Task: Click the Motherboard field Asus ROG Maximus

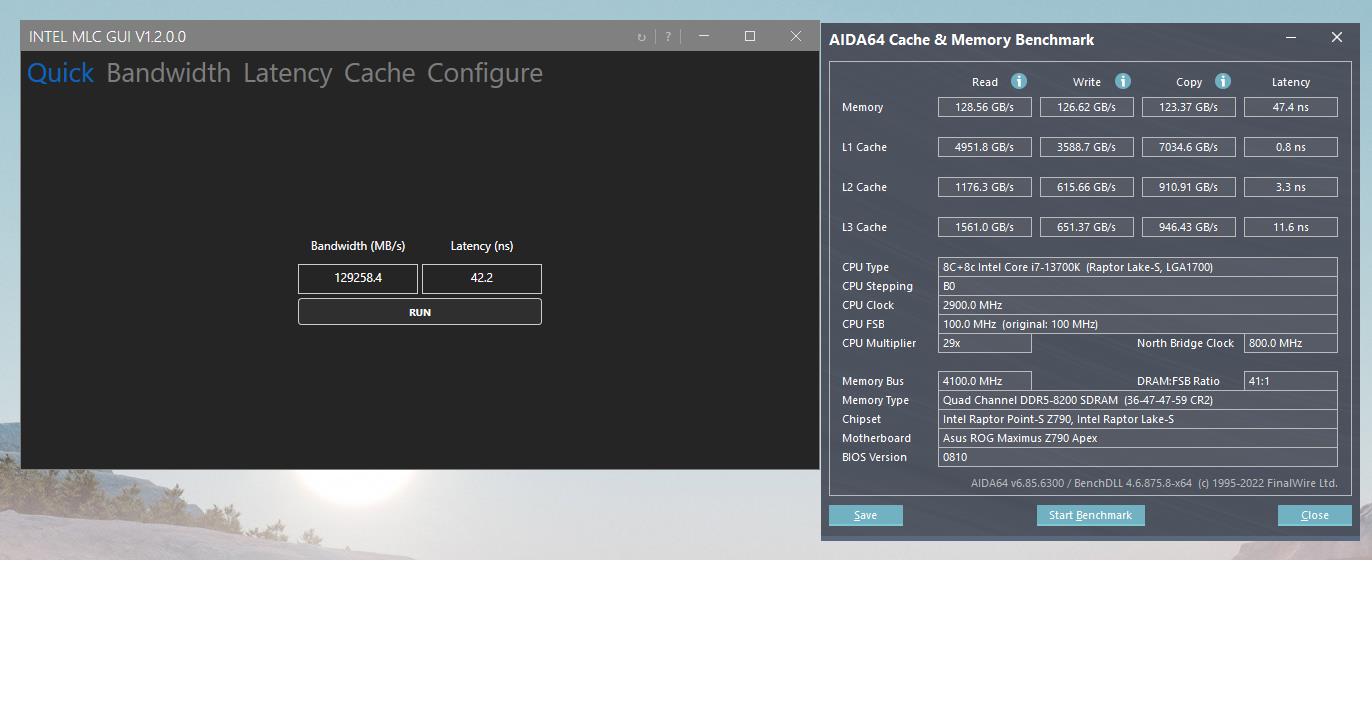Action: 1138,438
